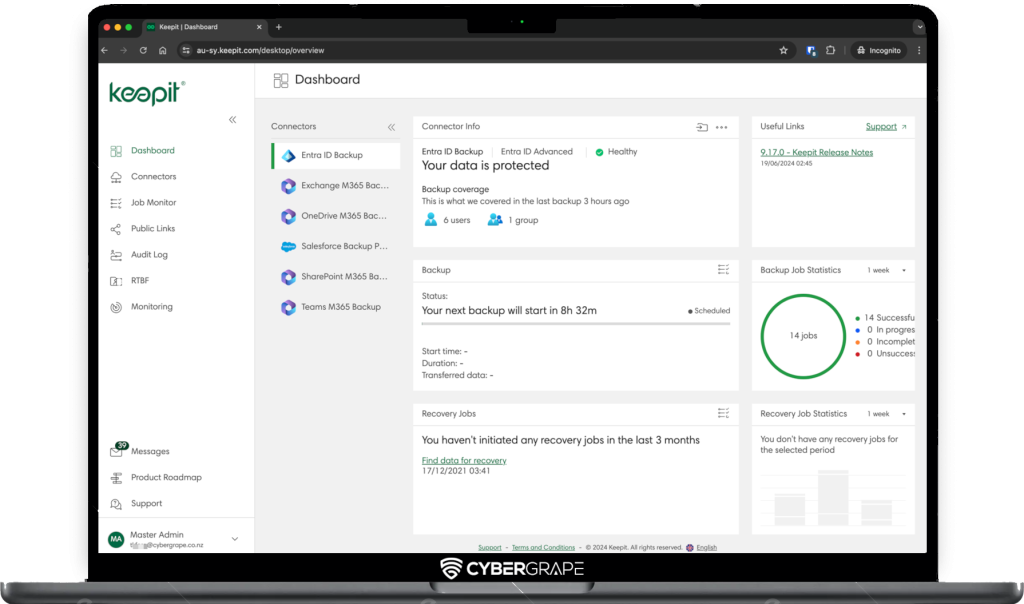
Task: Click the Recovery Jobs list-settings icon
Action: tap(723, 413)
